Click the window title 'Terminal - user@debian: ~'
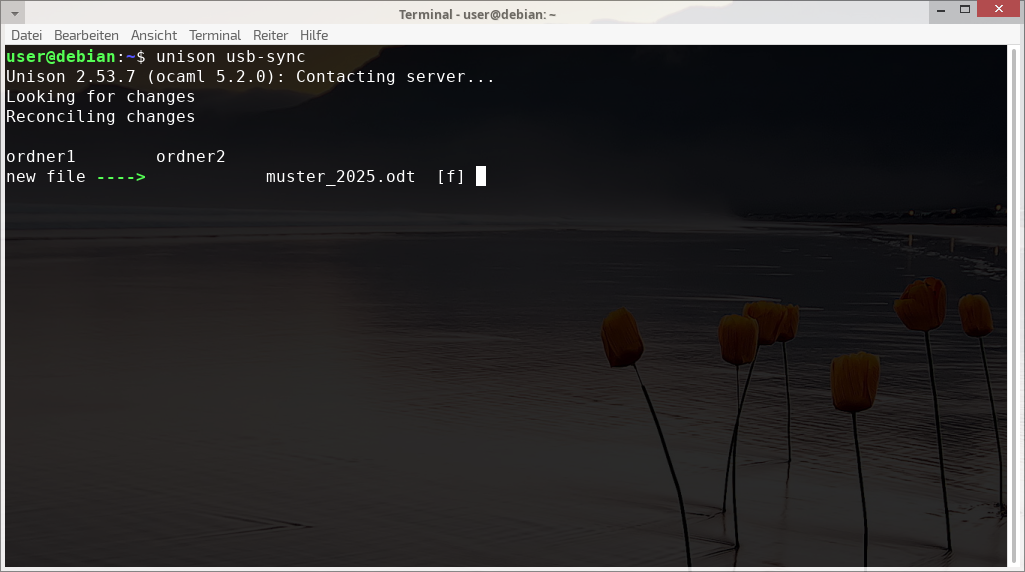The height and width of the screenshot is (572, 1025). [477, 14]
